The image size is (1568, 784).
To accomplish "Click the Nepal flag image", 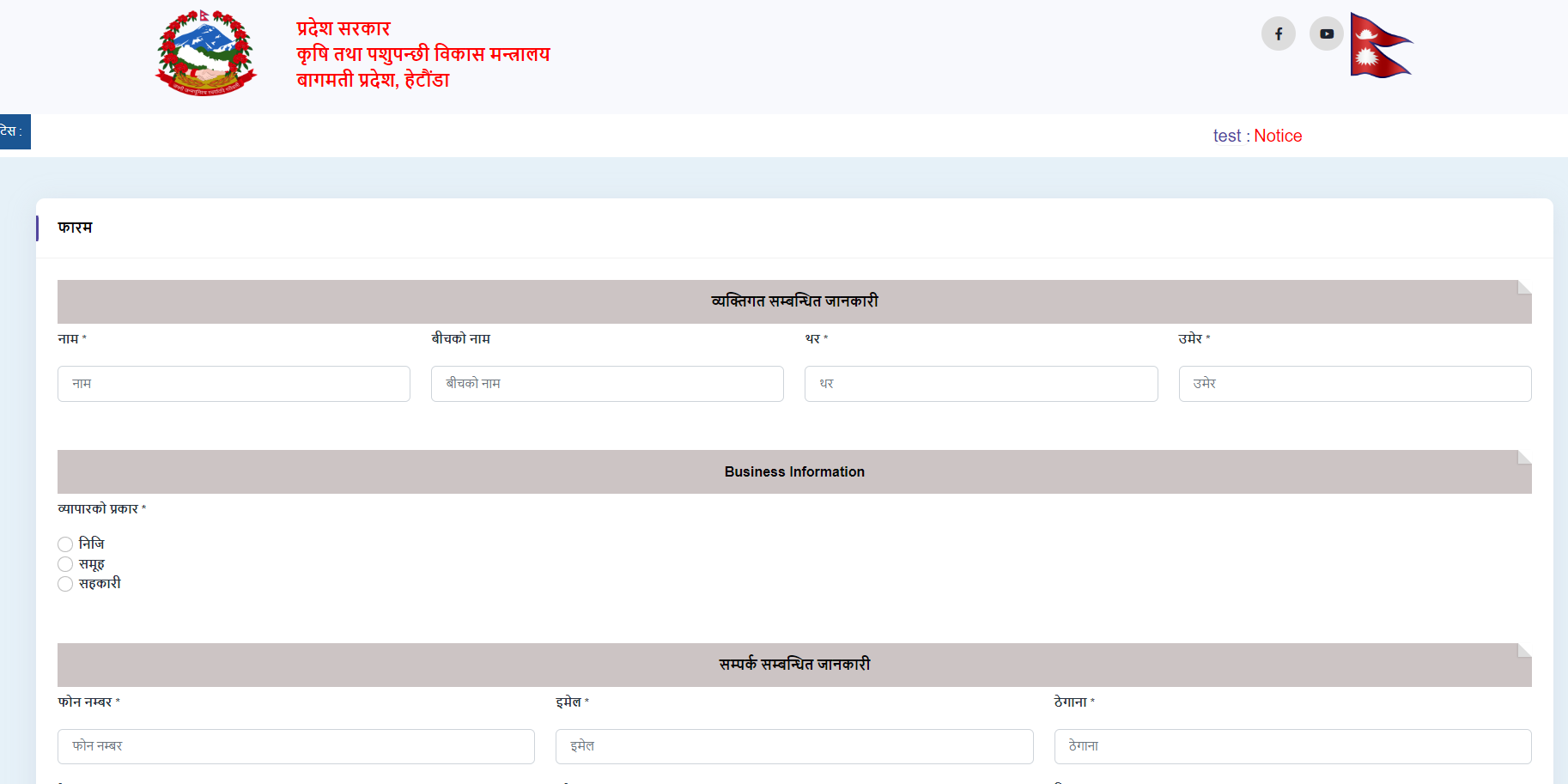I will tap(1379, 46).
